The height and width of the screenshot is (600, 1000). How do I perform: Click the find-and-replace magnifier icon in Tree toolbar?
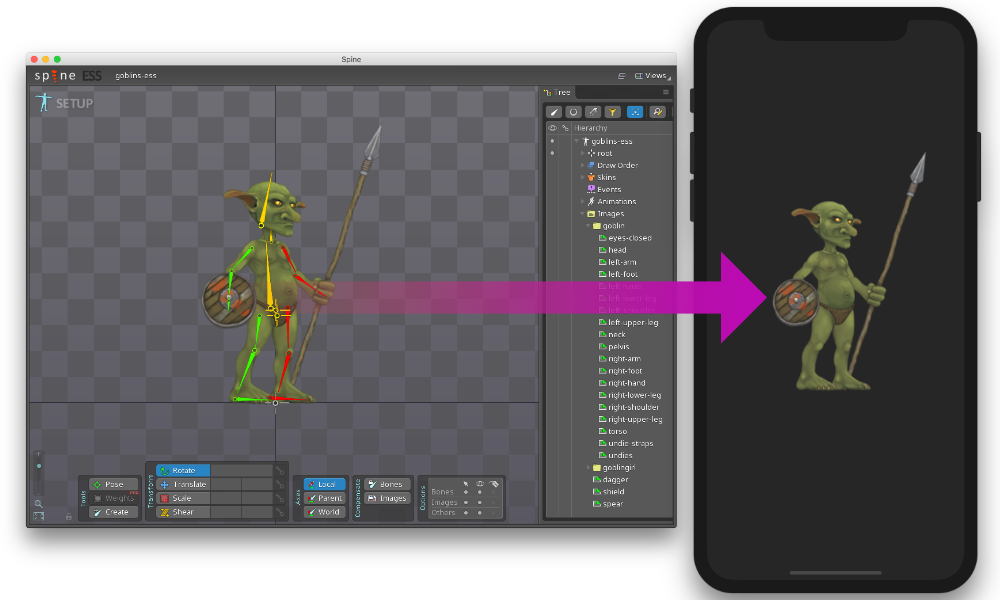(657, 112)
